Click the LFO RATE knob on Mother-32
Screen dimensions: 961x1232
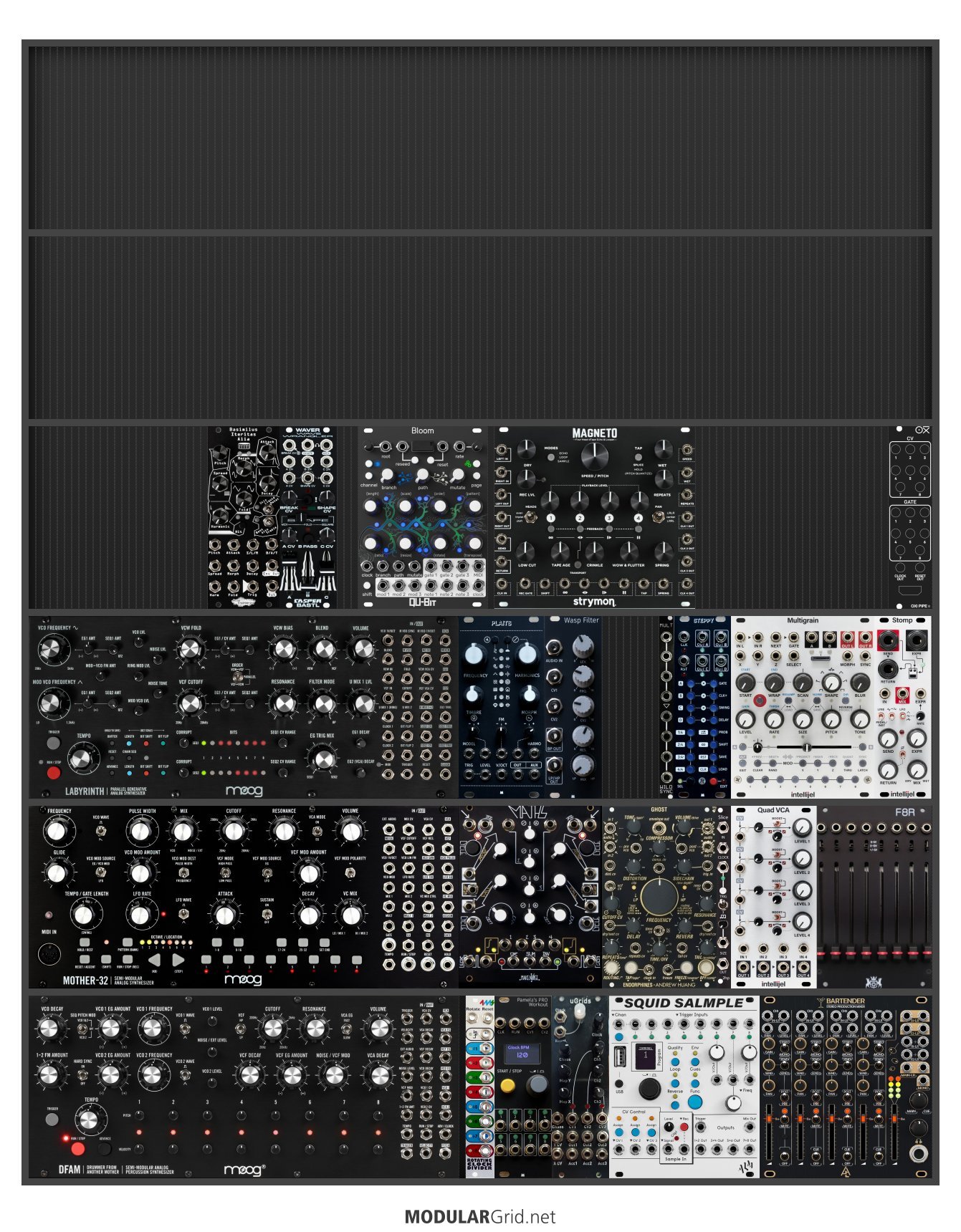(141, 915)
